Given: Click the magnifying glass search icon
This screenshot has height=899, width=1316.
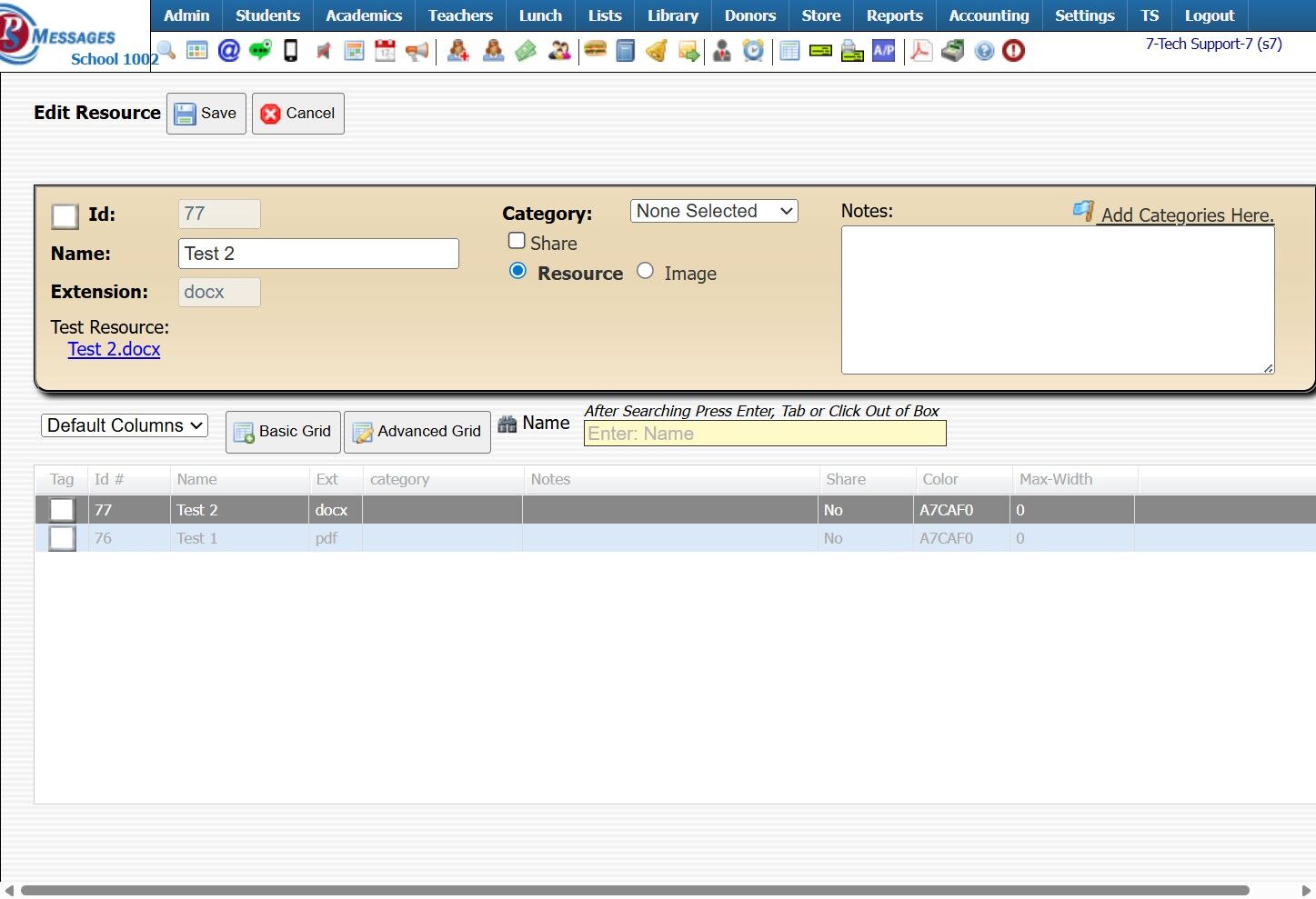Looking at the screenshot, I should pos(166,51).
